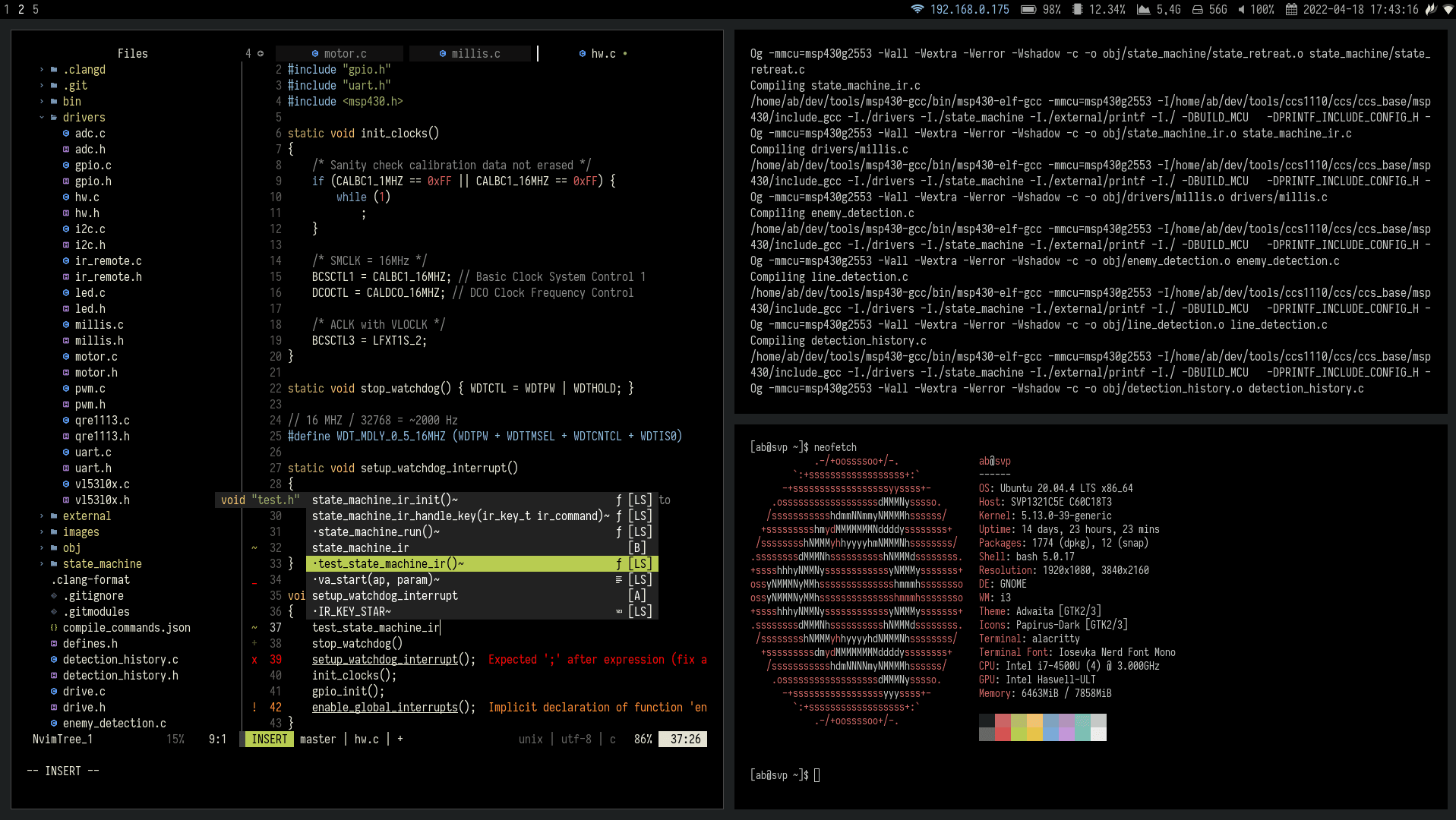Click the file icon next to ir_remote.c
This screenshot has height=820, width=1456.
click(x=66, y=260)
